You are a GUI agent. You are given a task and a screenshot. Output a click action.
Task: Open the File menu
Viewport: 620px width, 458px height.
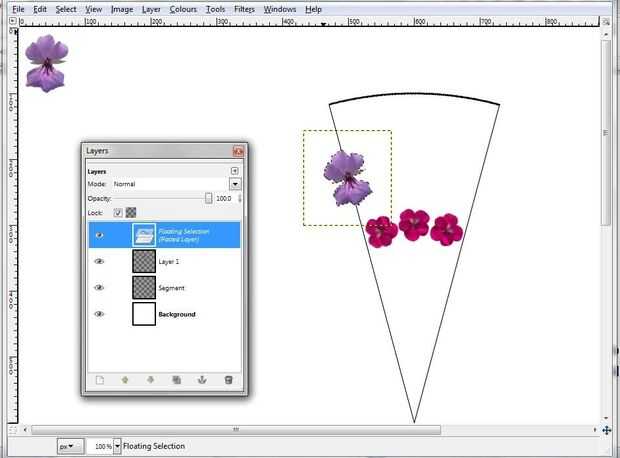click(x=18, y=9)
